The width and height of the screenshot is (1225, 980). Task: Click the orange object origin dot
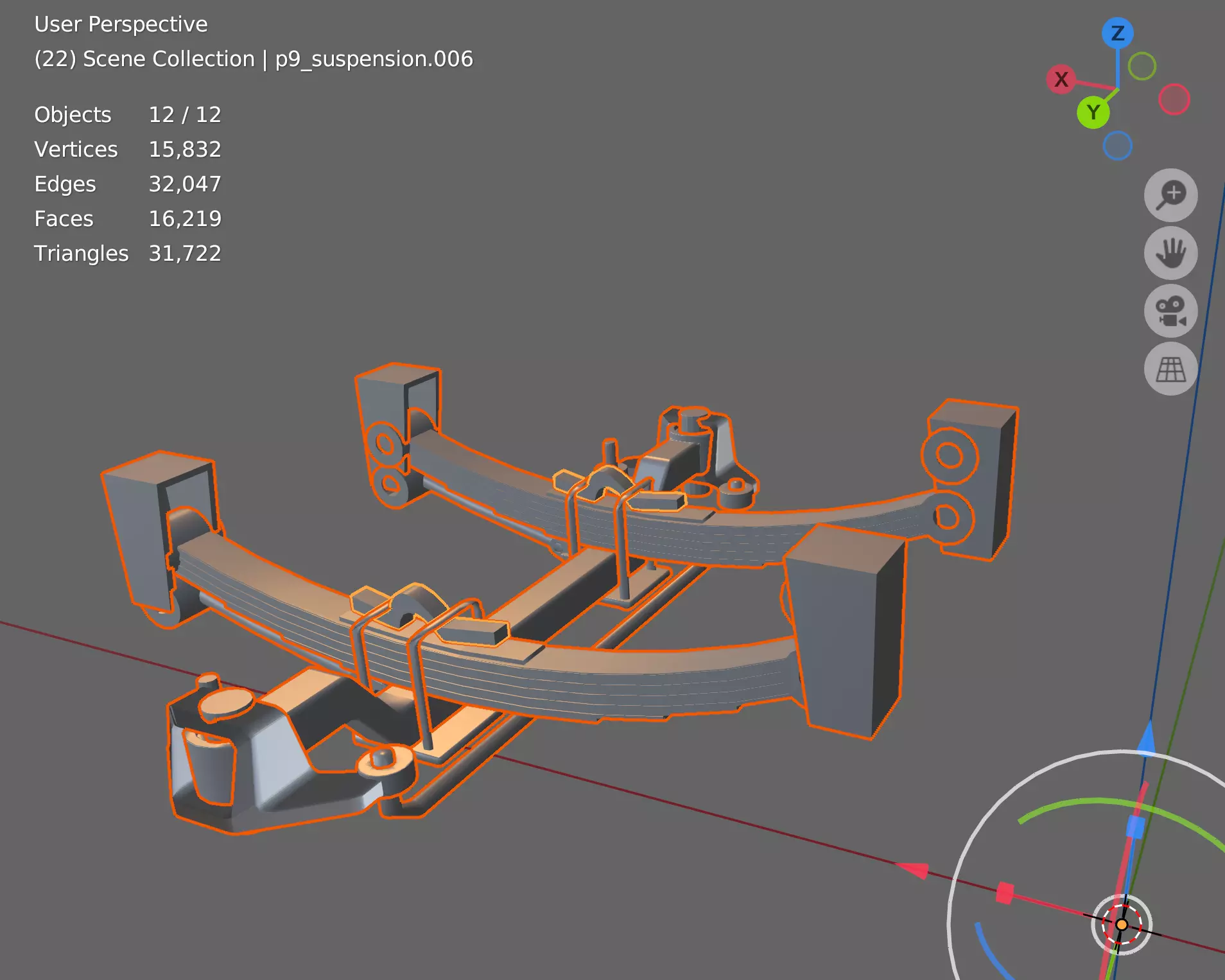click(1122, 925)
